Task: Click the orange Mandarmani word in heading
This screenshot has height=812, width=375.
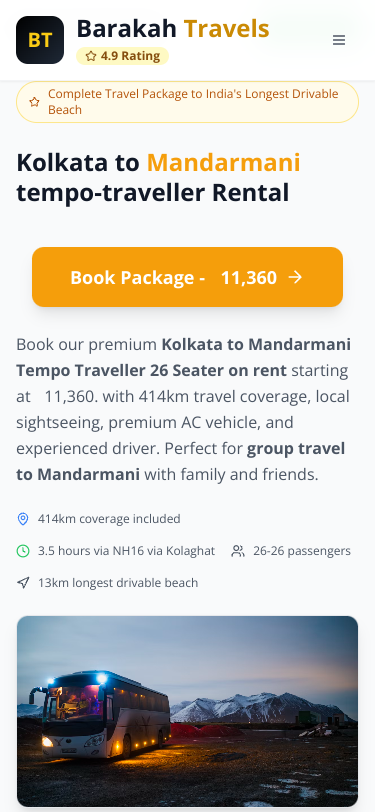Action: click(x=224, y=163)
